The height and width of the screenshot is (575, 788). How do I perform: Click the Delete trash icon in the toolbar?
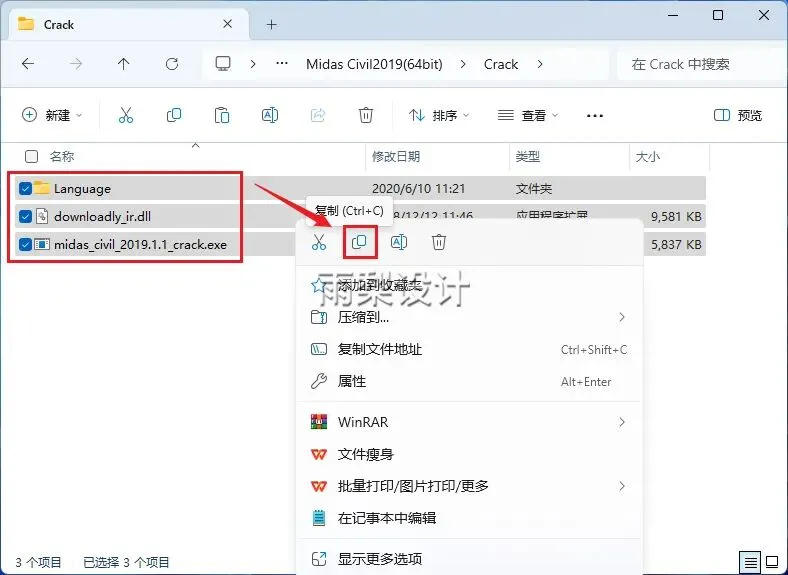coord(366,116)
